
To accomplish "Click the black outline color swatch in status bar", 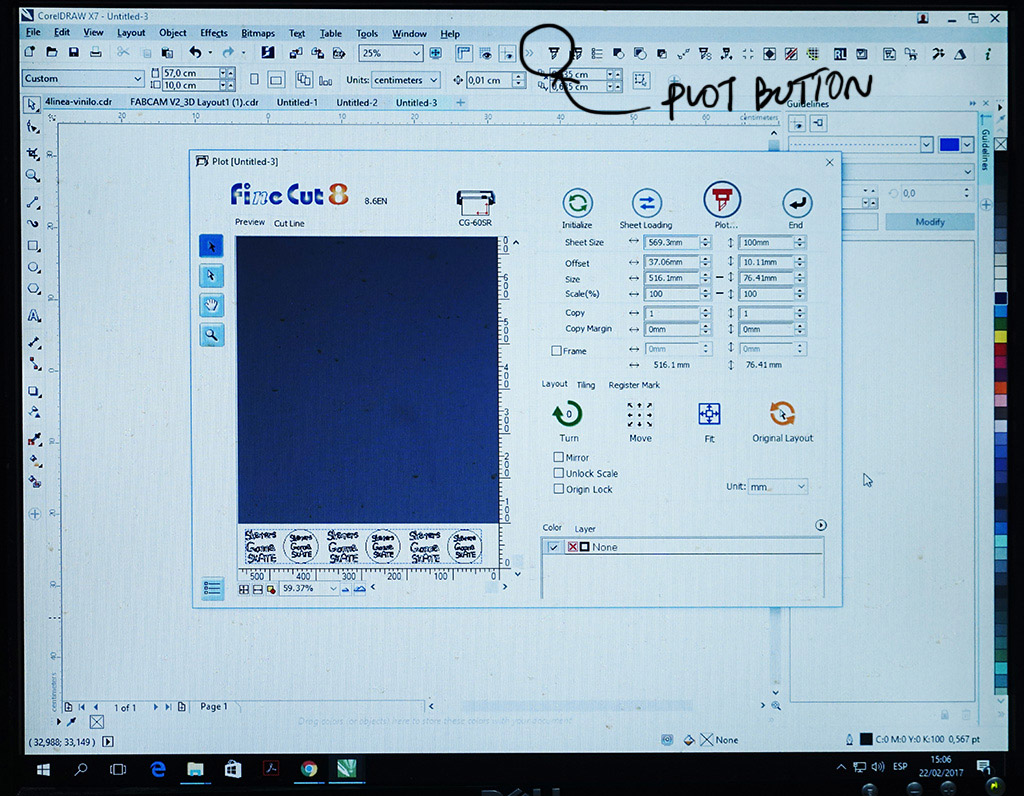I will coord(866,739).
